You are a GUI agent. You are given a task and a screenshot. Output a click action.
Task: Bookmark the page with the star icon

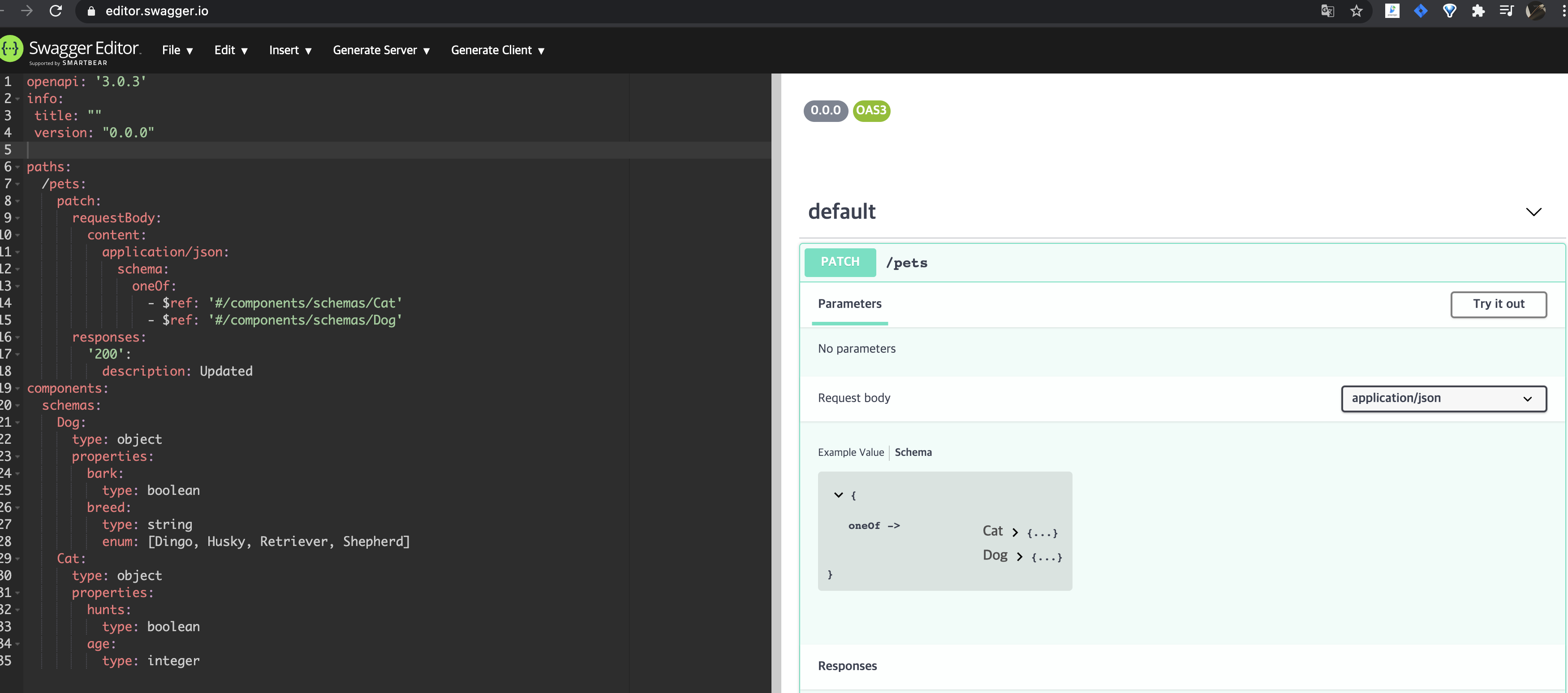[1357, 11]
